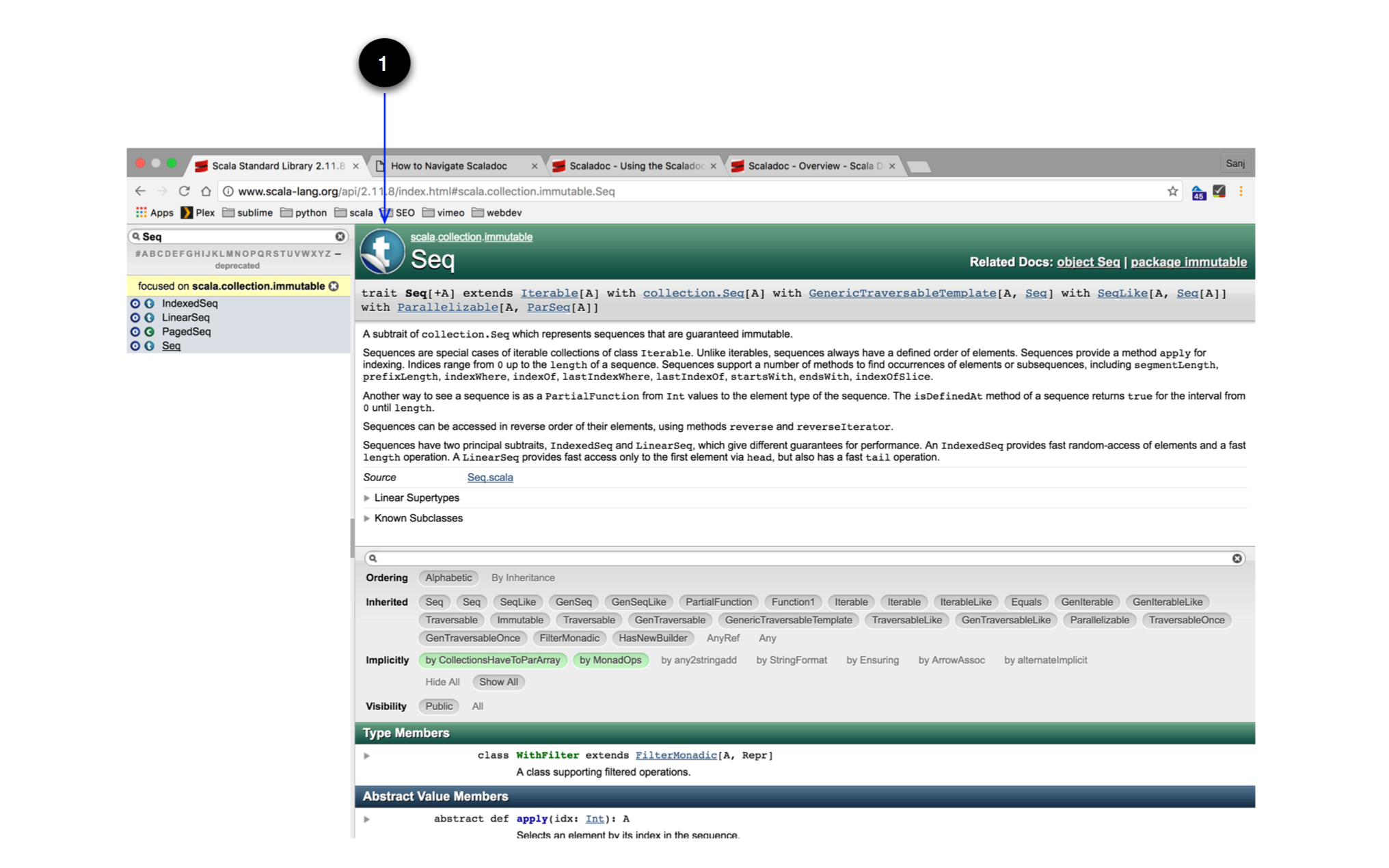Expand the WithFilter class member details
The height and width of the screenshot is (868, 1389).
pyautogui.click(x=367, y=755)
